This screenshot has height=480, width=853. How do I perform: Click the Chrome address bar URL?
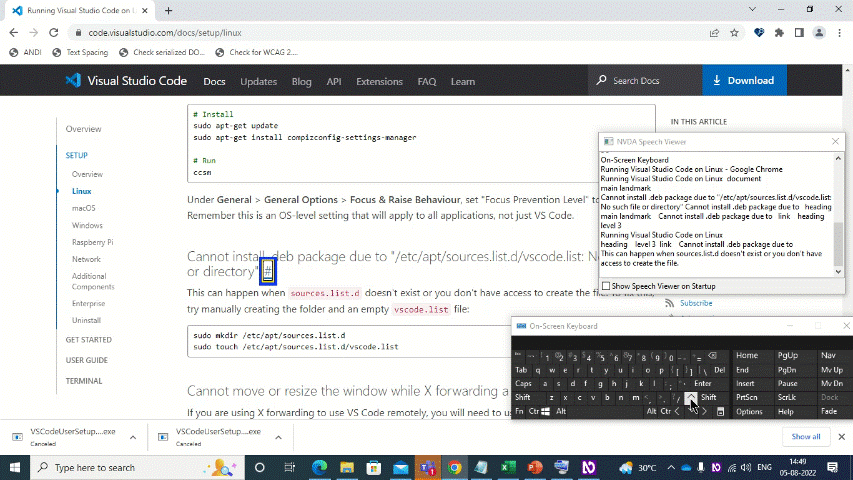tap(165, 33)
